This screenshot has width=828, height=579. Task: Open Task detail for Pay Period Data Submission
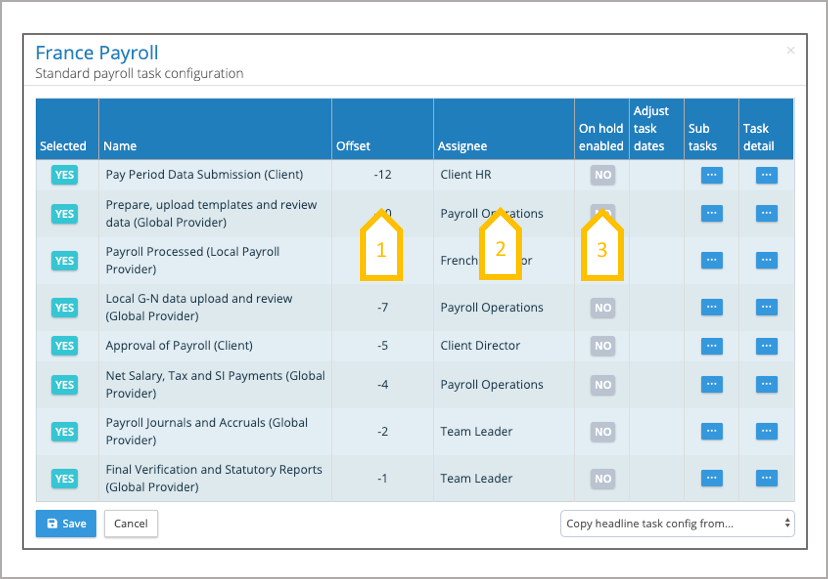766,175
